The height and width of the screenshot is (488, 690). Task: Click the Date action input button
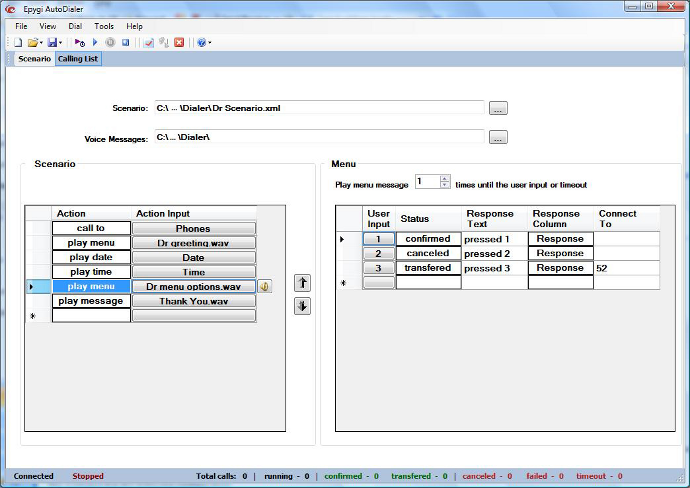(193, 257)
